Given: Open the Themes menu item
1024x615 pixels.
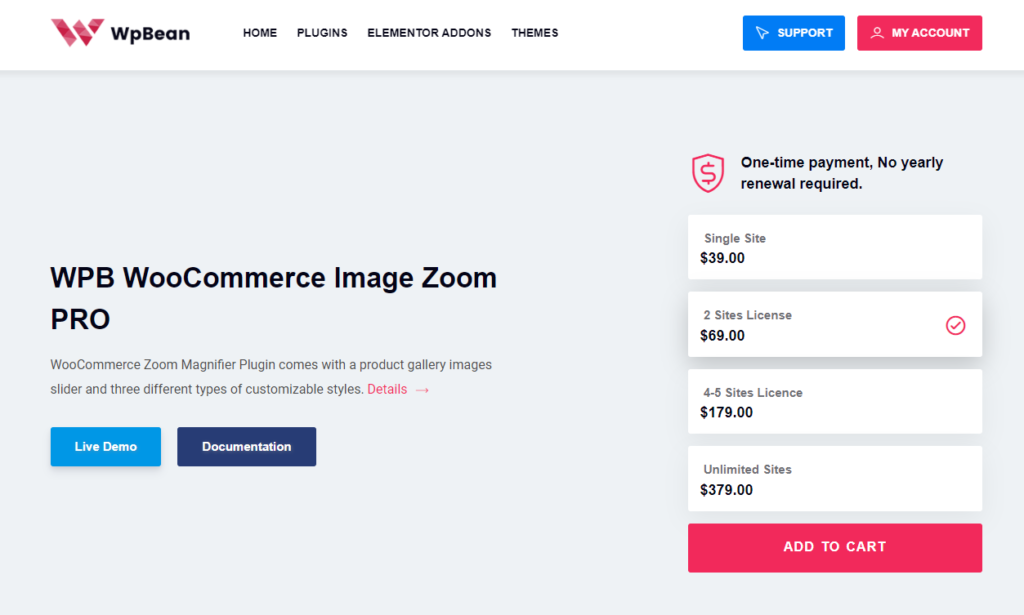Looking at the screenshot, I should pyautogui.click(x=535, y=33).
